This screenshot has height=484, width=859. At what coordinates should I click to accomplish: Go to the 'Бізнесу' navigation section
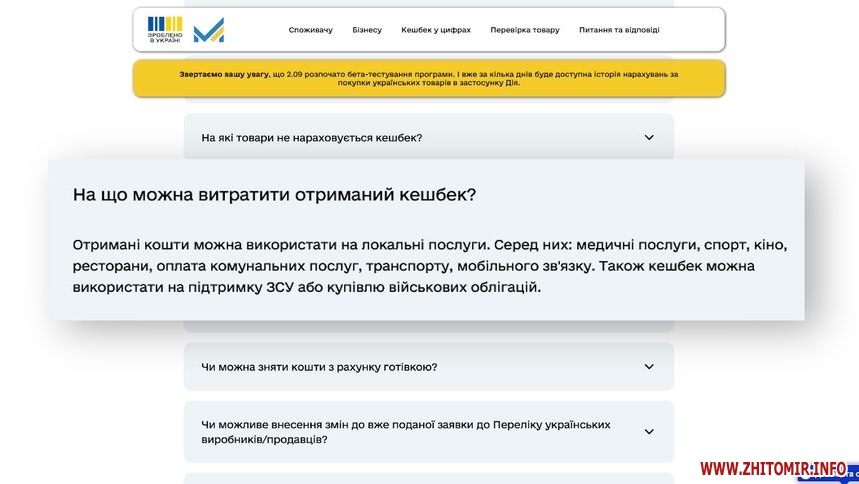pos(367,30)
